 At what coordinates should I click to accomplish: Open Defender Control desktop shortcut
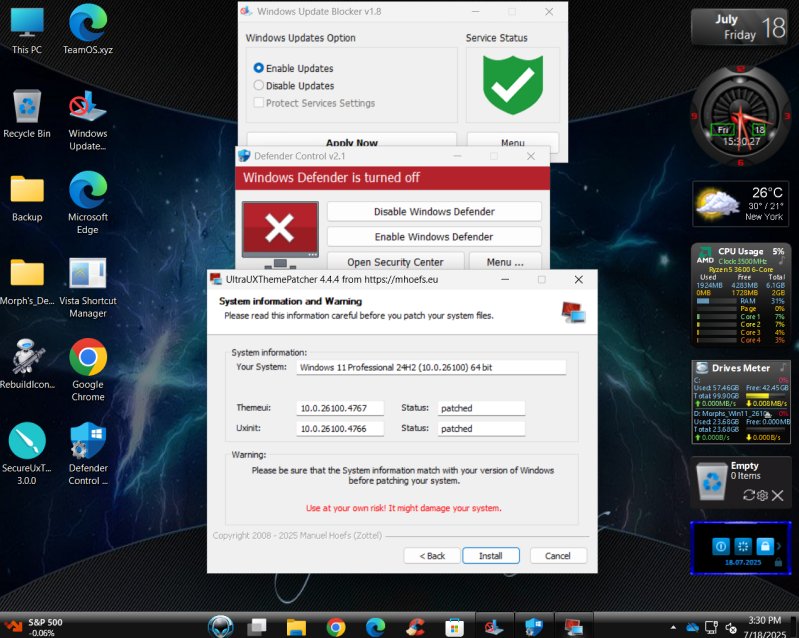88,454
